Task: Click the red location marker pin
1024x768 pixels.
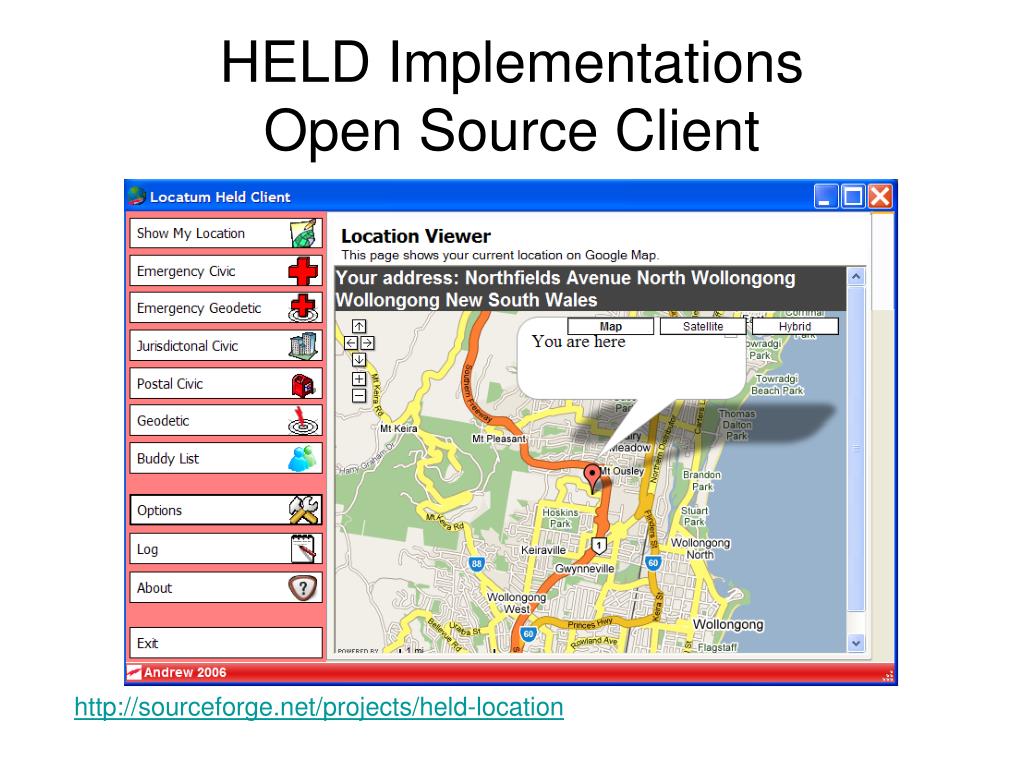Action: [x=592, y=479]
